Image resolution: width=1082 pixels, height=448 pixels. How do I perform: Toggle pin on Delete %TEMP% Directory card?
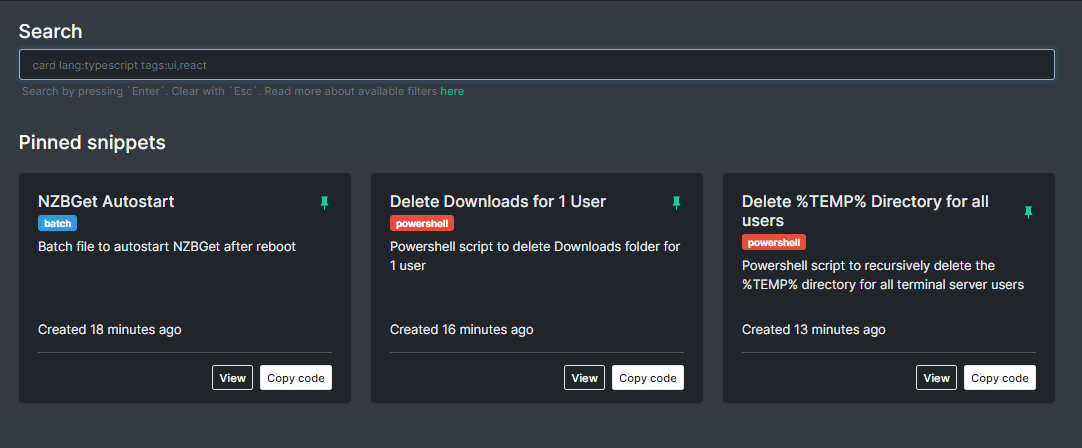[1028, 212]
